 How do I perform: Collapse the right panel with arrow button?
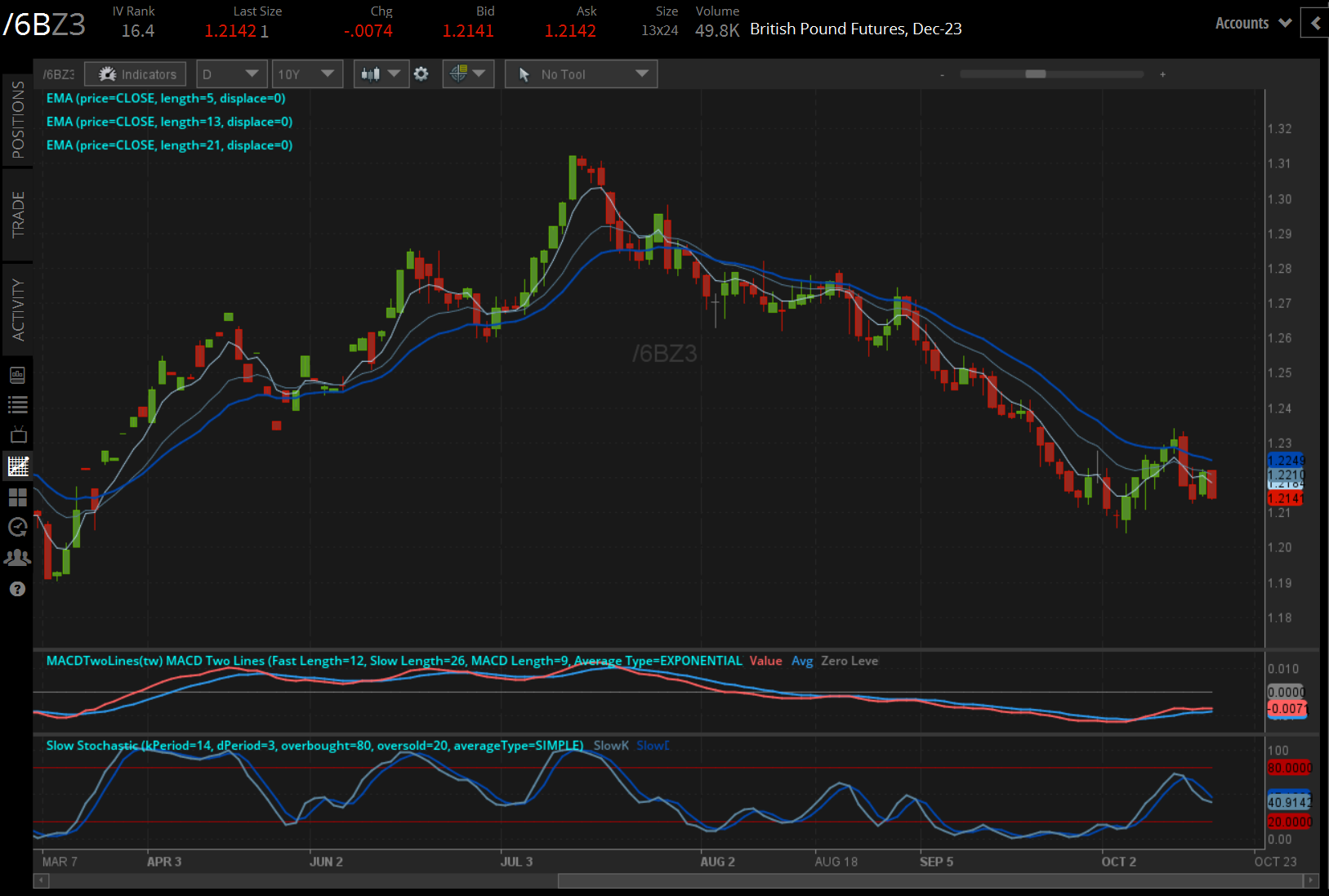tap(1314, 24)
